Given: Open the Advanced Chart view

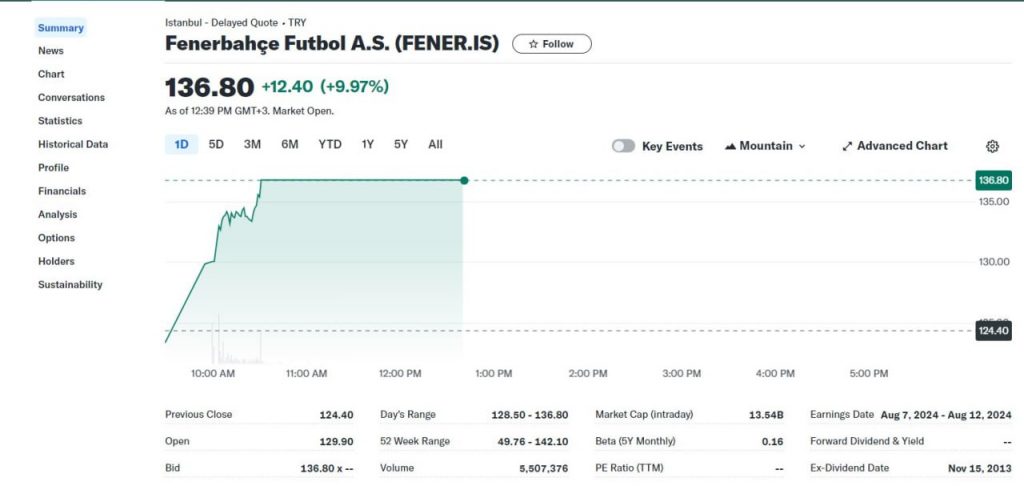Looking at the screenshot, I should [895, 146].
